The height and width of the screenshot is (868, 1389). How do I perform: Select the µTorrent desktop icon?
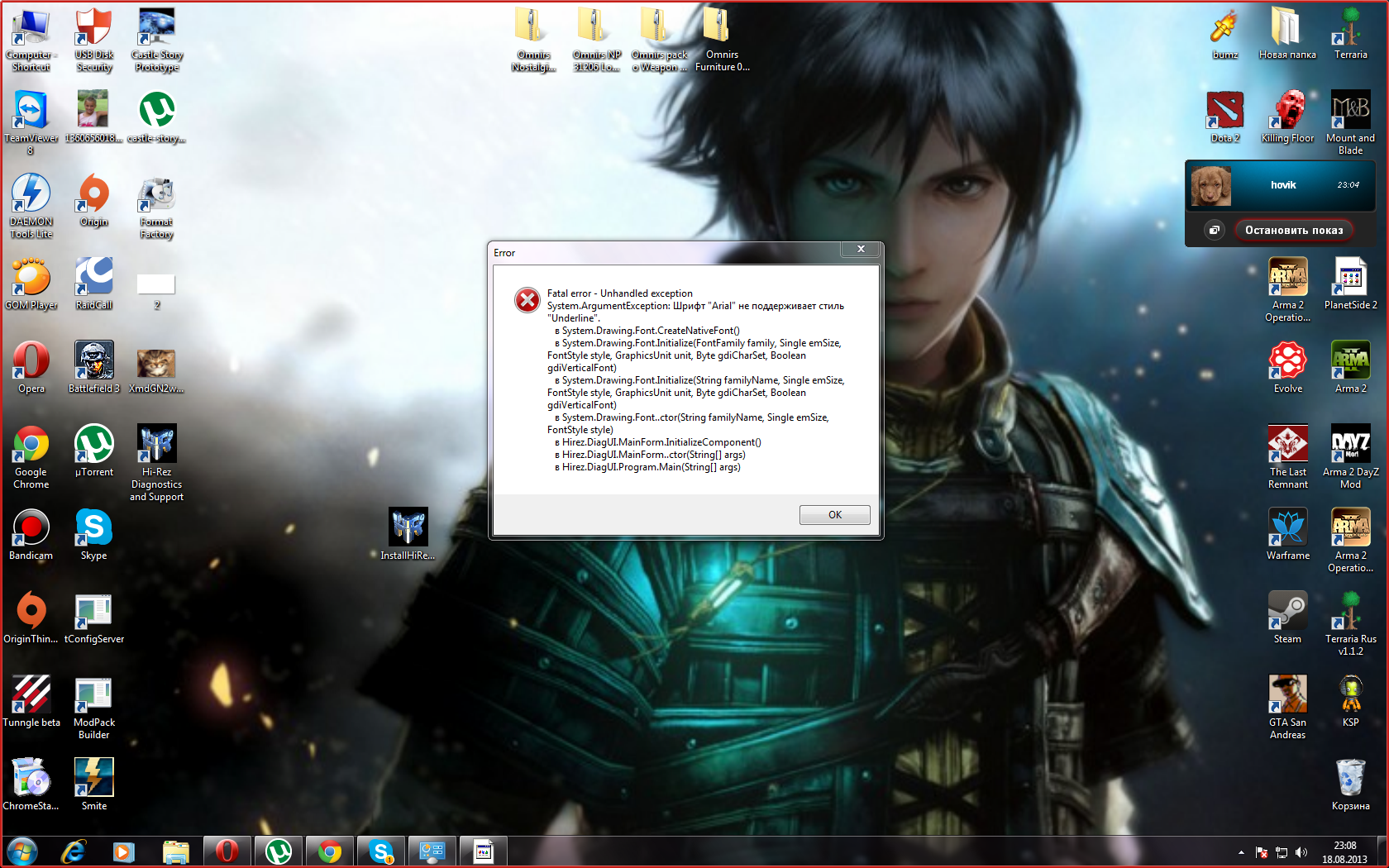pyautogui.click(x=94, y=451)
